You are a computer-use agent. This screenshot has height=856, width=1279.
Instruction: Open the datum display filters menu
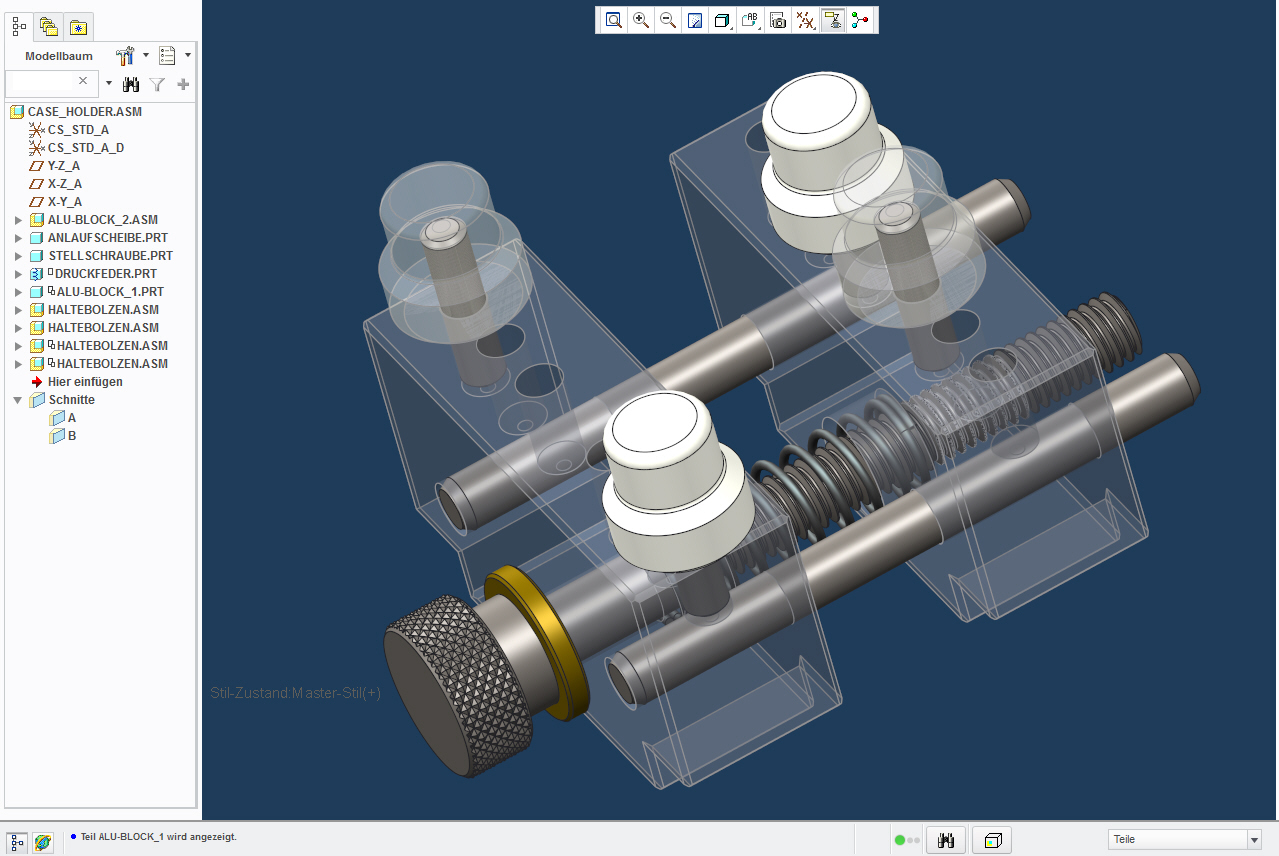point(804,20)
